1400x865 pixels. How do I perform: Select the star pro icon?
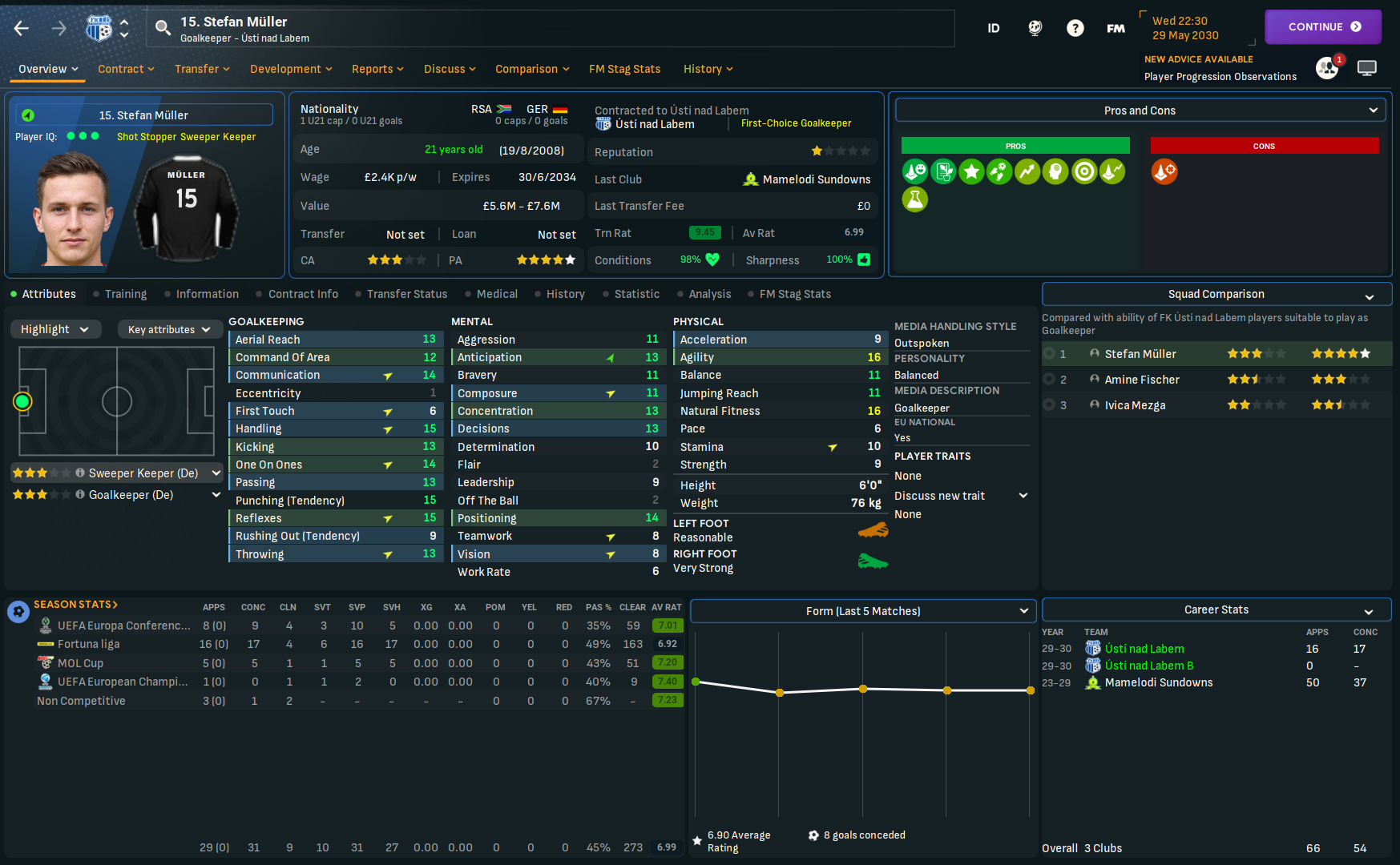click(x=971, y=171)
